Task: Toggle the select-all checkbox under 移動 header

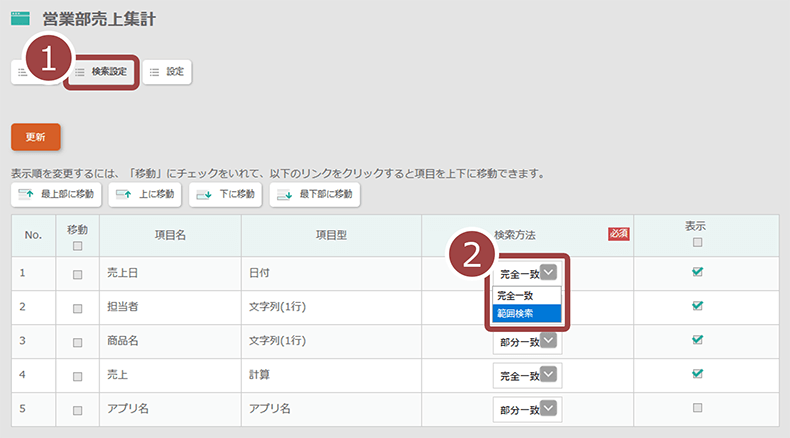Action: (77, 246)
